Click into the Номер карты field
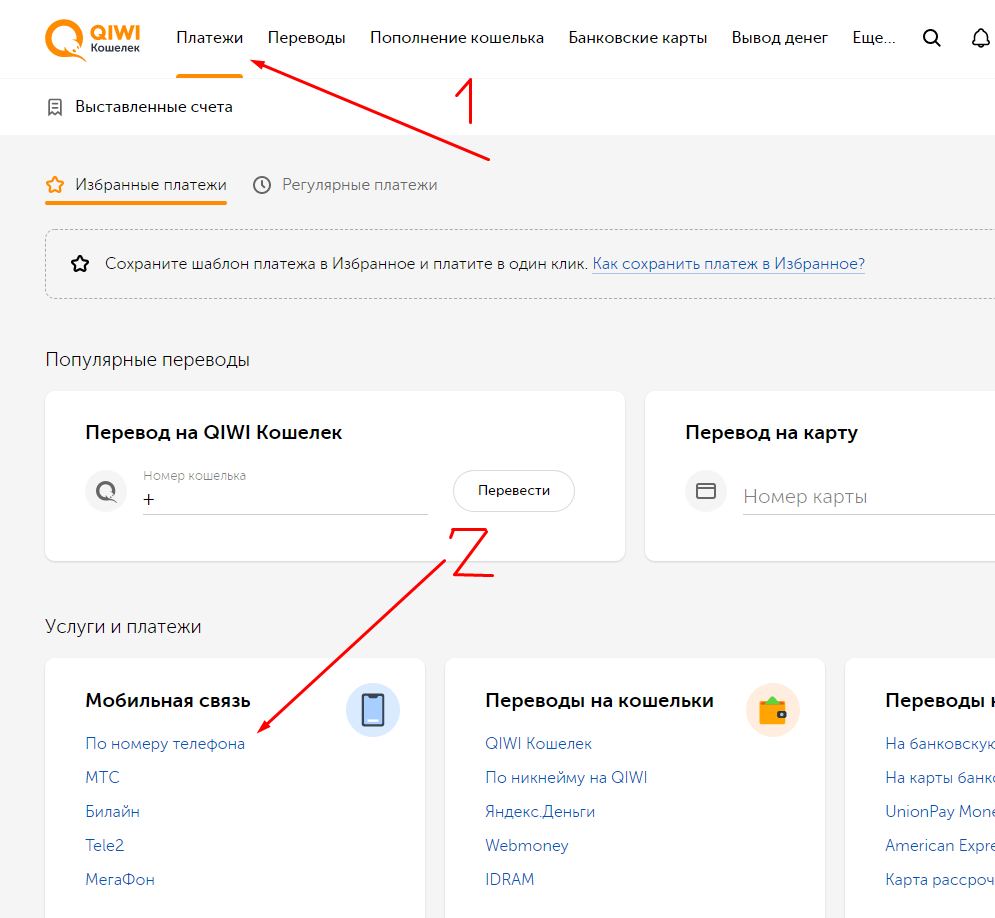Screen dimensions: 995x918 click(x=869, y=497)
